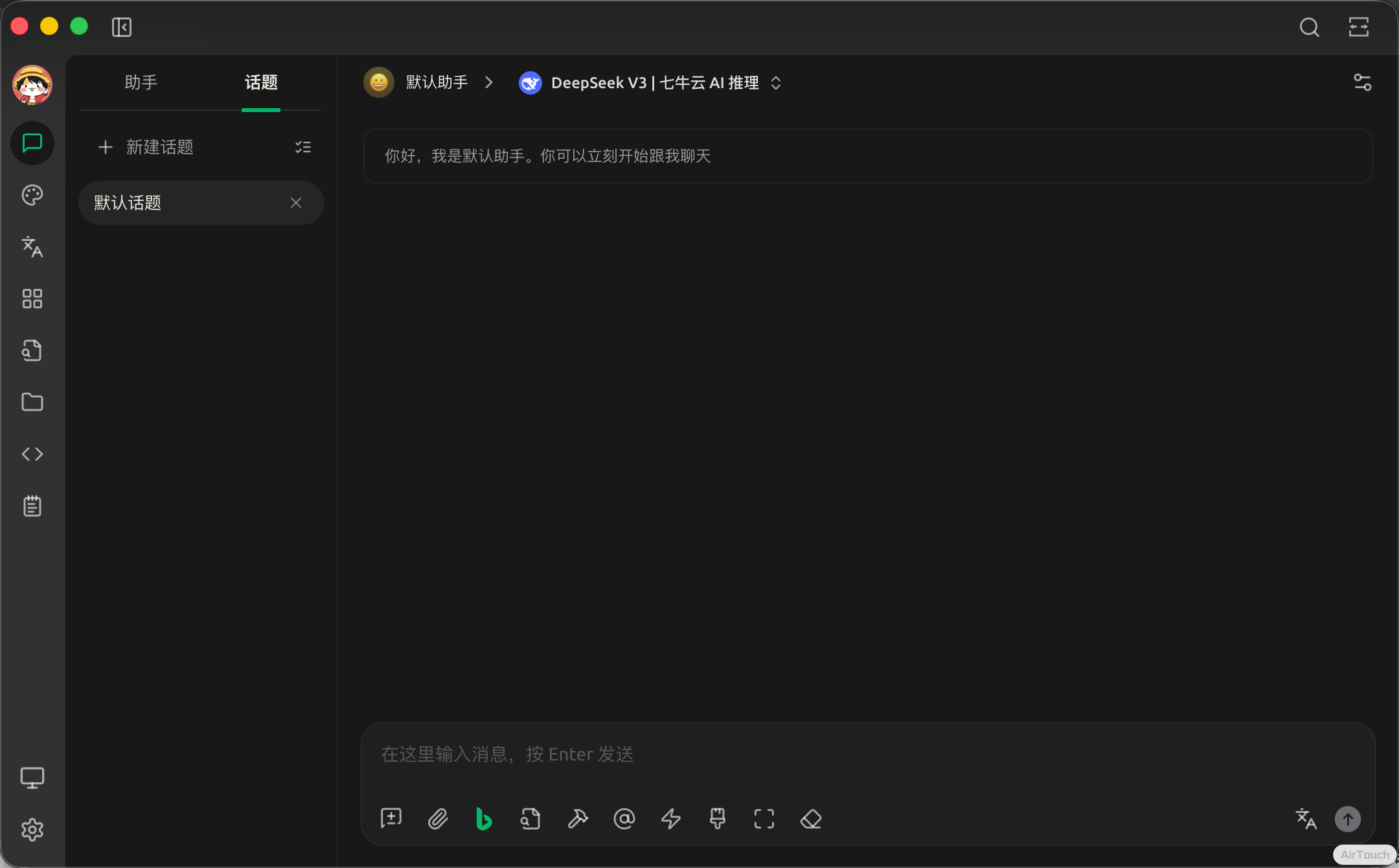Image resolution: width=1399 pixels, height=868 pixels.
Task: Open the translate page in left sidebar
Action: point(32,247)
